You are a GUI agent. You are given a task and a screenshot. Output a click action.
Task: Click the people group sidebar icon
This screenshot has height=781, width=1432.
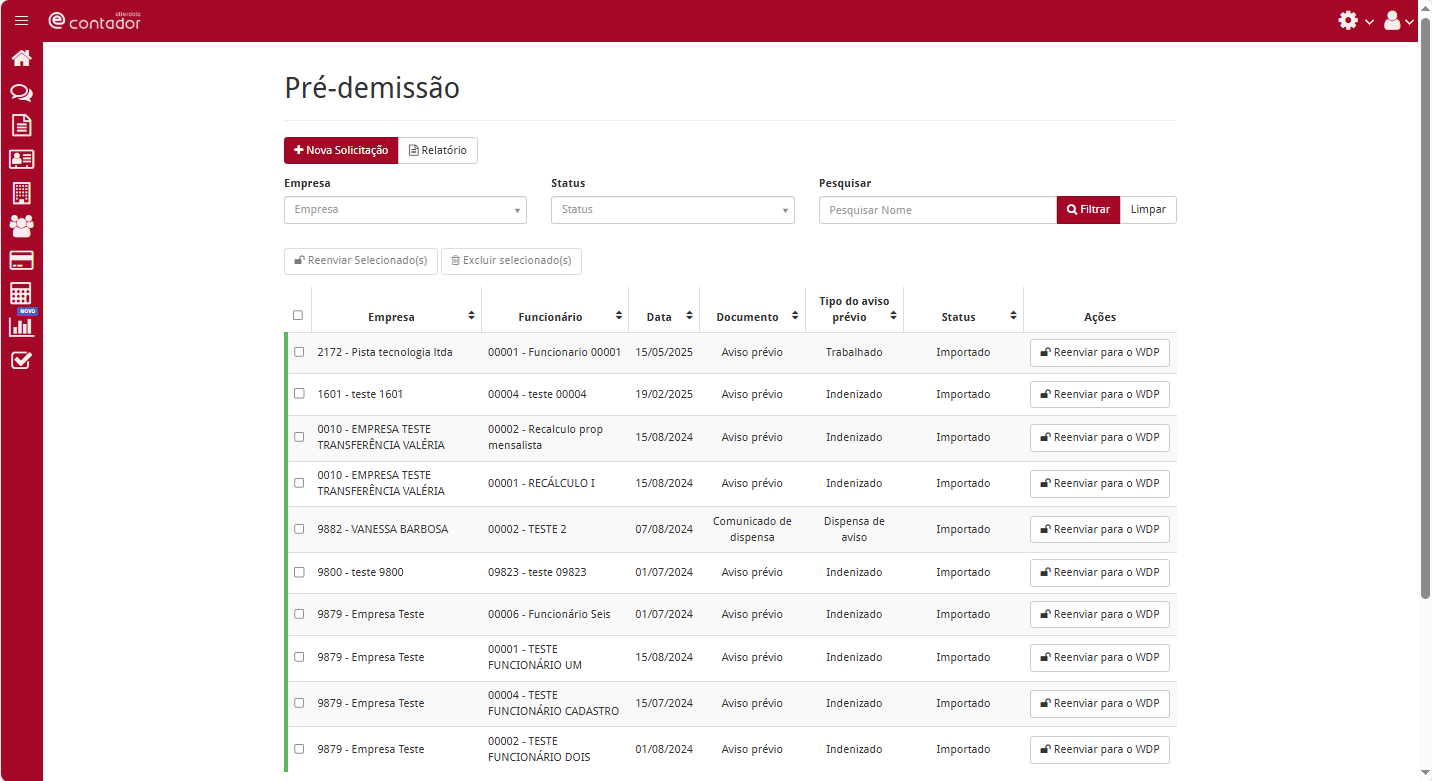(21, 226)
